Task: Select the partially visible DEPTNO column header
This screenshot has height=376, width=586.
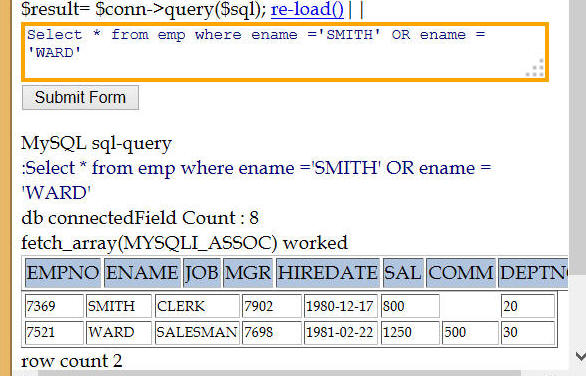Action: [x=533, y=273]
